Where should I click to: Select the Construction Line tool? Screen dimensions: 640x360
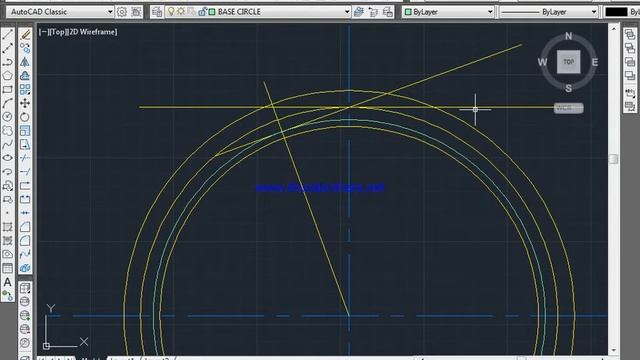tap(7, 49)
